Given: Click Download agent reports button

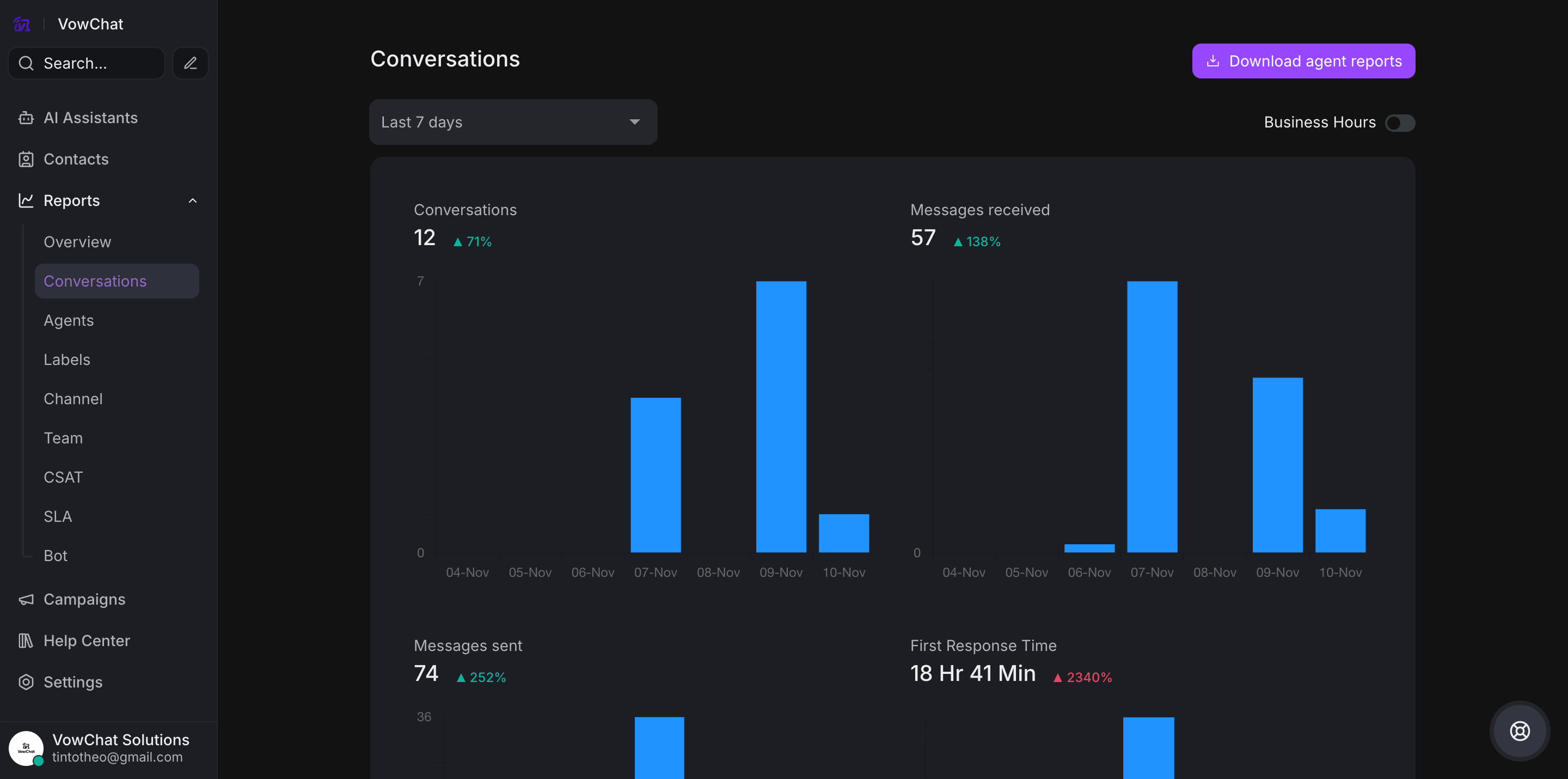Looking at the screenshot, I should (x=1303, y=61).
